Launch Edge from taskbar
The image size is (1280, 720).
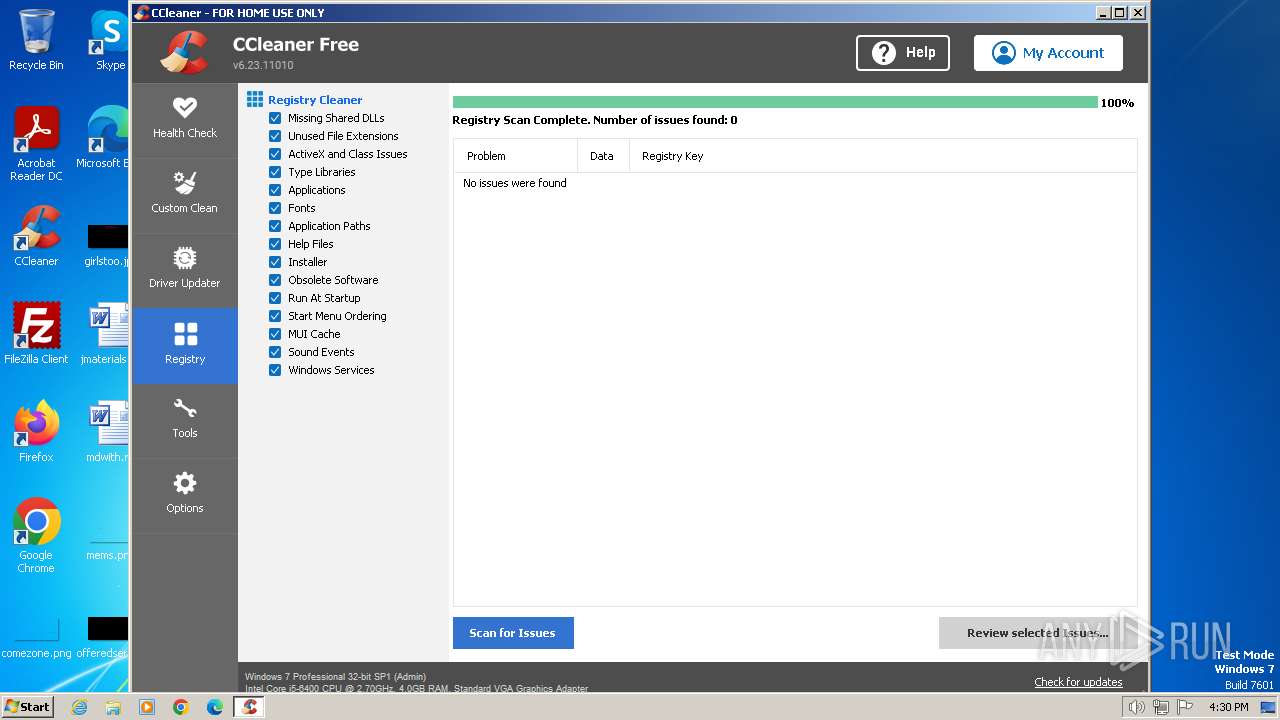(215, 707)
